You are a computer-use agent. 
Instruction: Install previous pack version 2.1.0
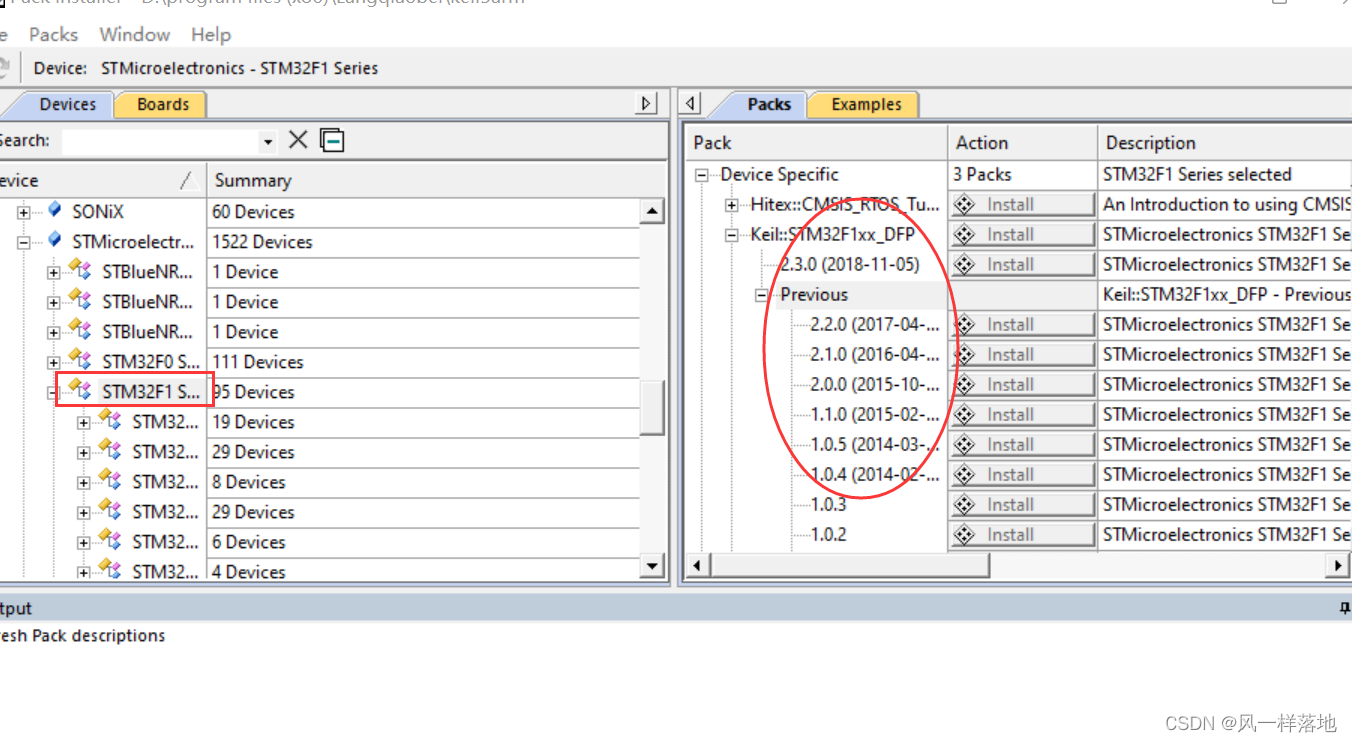1022,354
